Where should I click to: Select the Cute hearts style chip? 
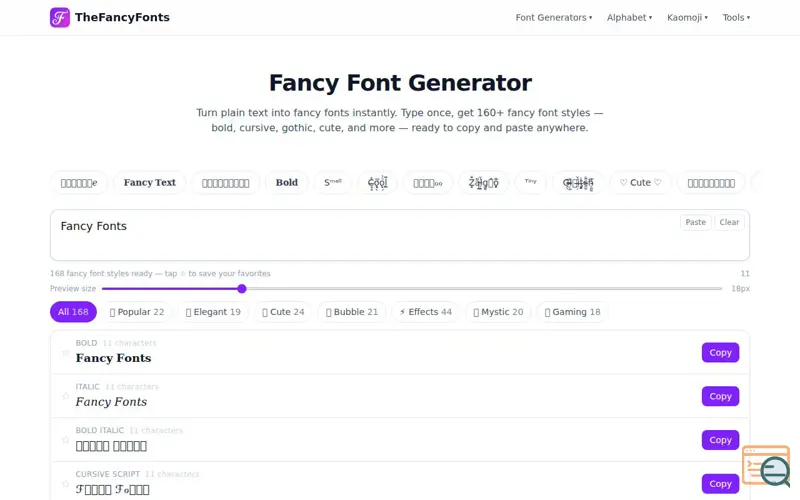640,183
